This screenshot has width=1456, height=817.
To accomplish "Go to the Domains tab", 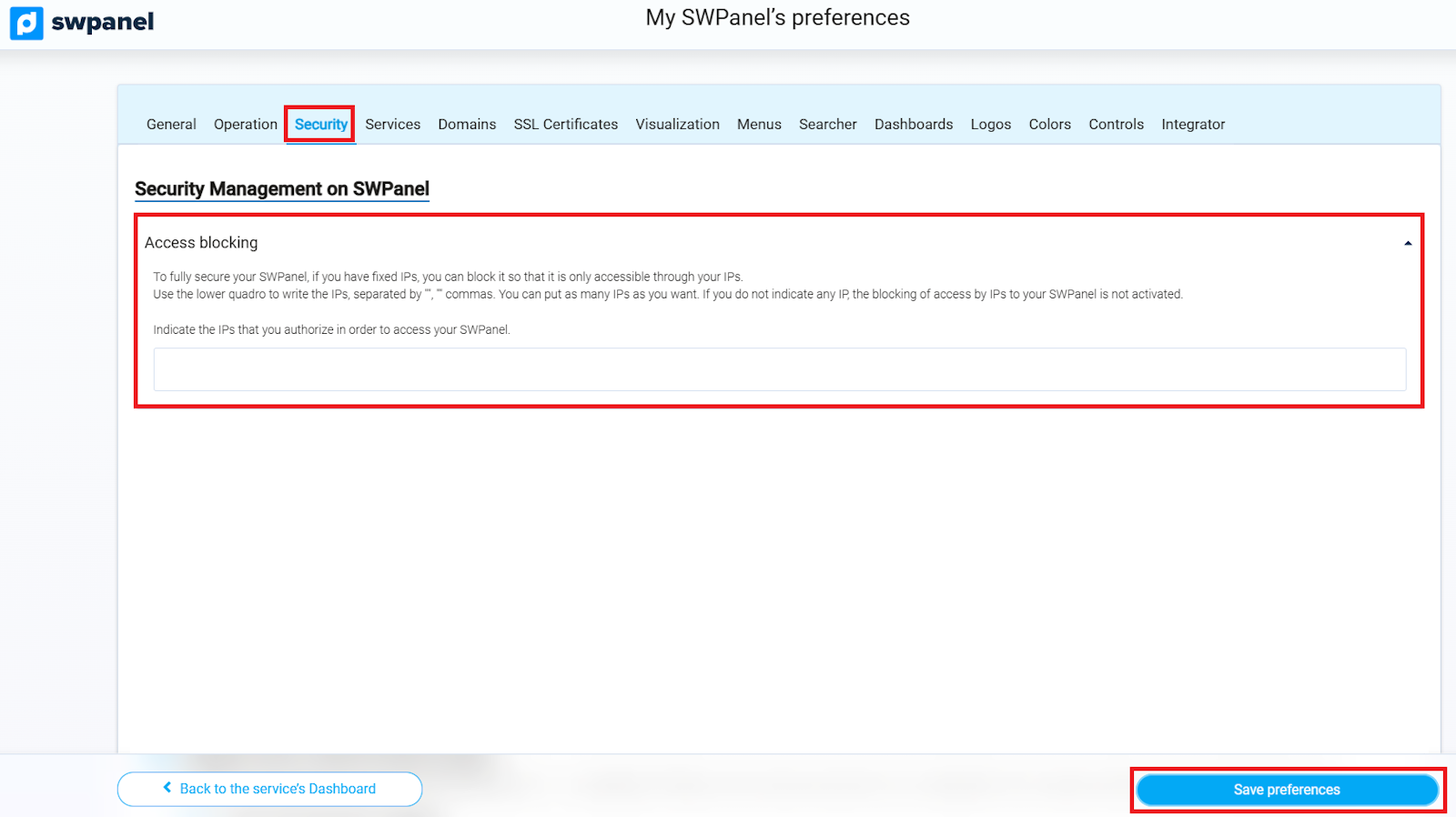I will click(467, 125).
